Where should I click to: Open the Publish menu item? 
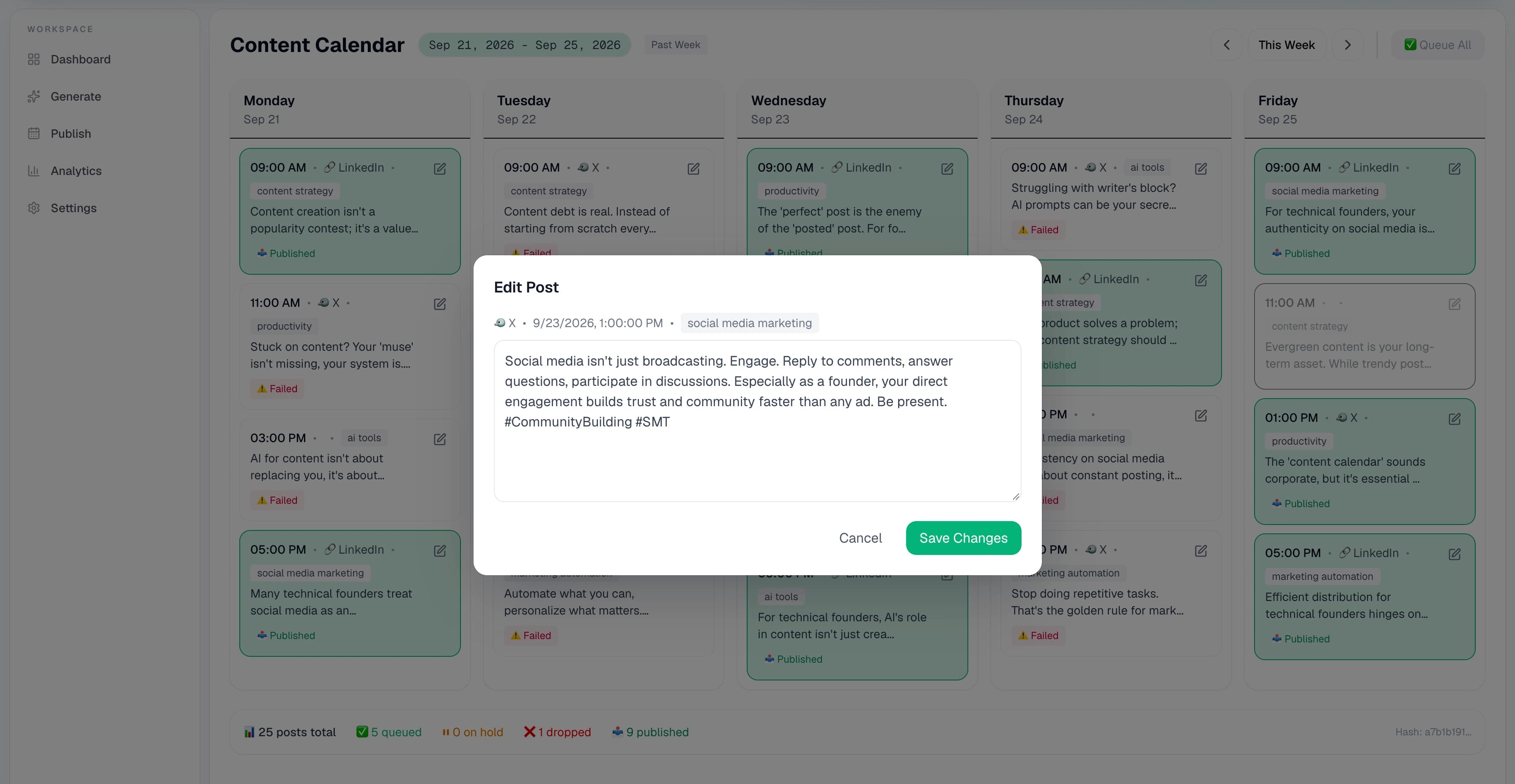(x=71, y=134)
